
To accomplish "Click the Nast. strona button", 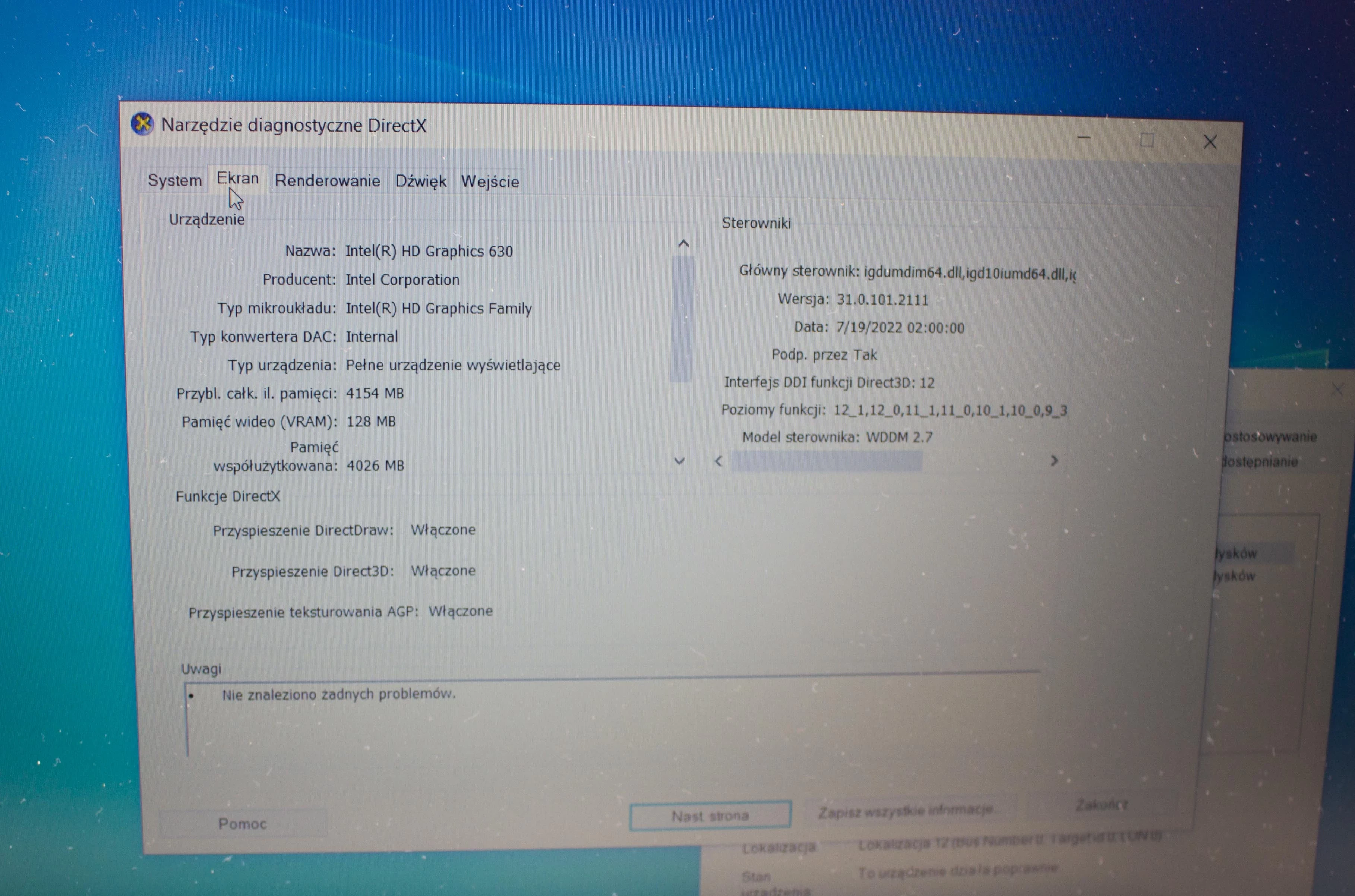I will (710, 815).
